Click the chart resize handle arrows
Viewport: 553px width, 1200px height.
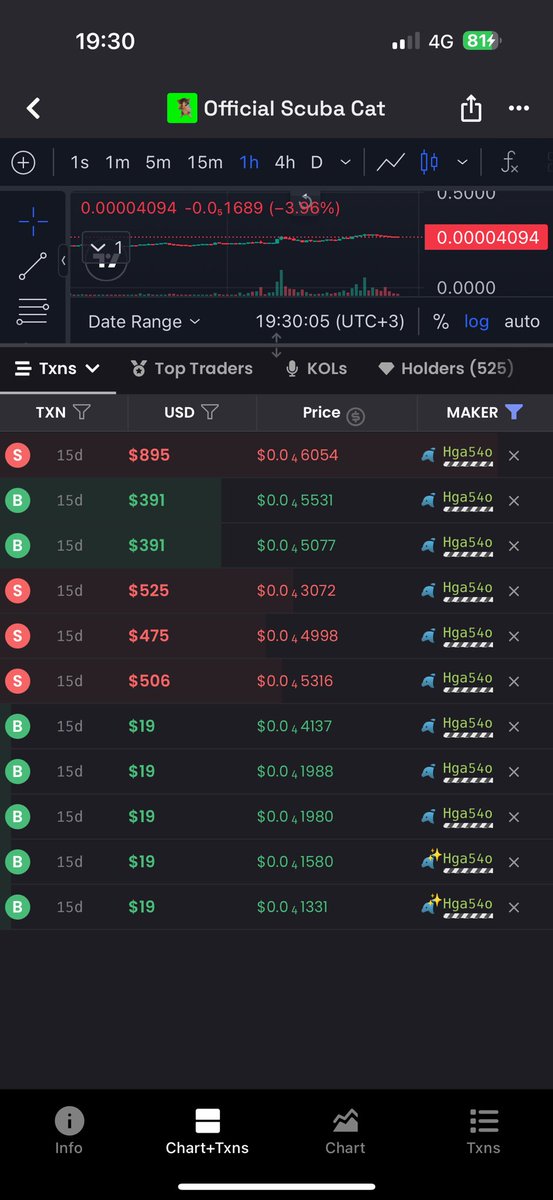pyautogui.click(x=277, y=346)
